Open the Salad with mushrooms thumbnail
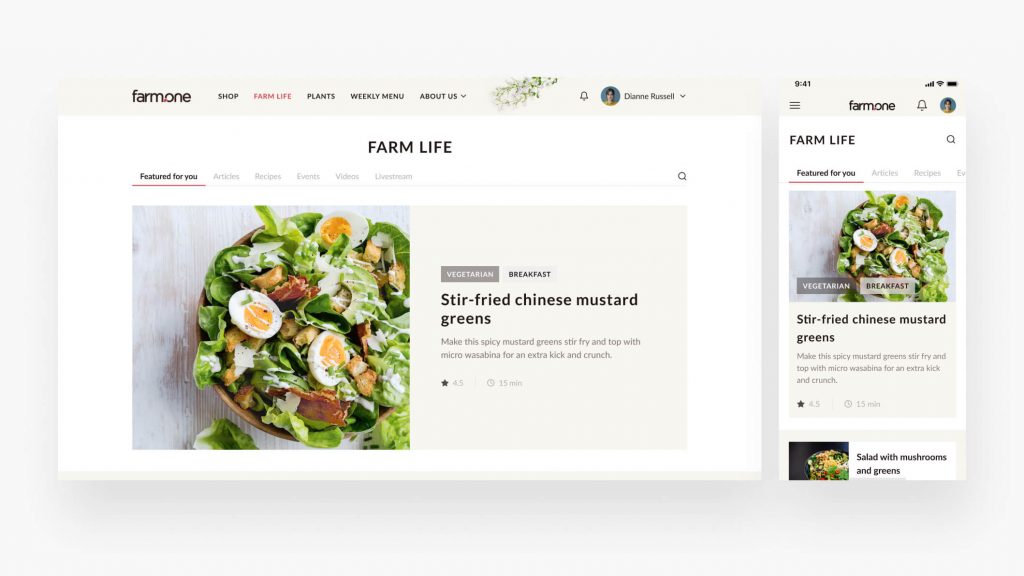Viewport: 1024px width, 576px height. point(818,461)
